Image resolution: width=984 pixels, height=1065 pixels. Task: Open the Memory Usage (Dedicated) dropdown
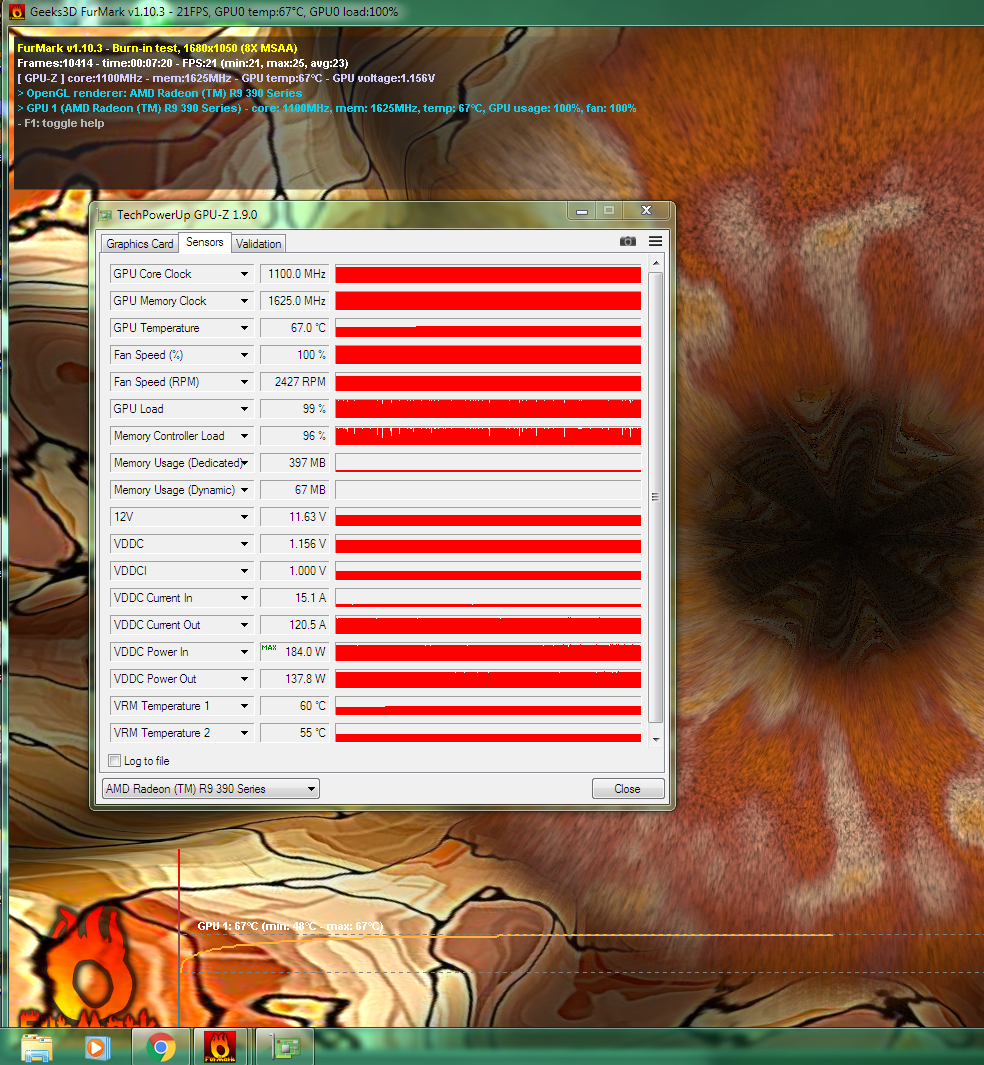pos(244,463)
